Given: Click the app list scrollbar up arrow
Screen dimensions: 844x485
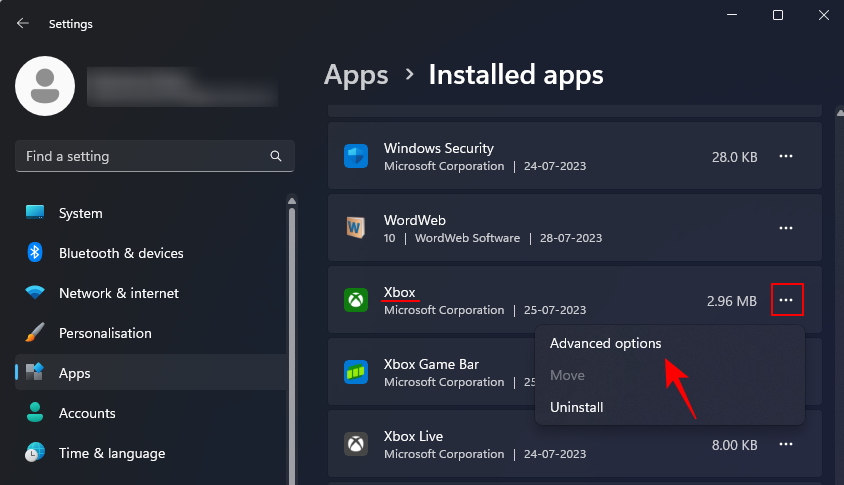Looking at the screenshot, I should click(x=840, y=113).
